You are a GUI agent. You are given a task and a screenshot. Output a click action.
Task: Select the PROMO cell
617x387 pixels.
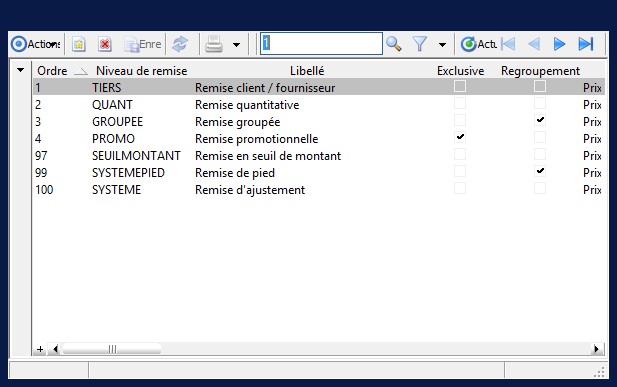click(x=113, y=139)
